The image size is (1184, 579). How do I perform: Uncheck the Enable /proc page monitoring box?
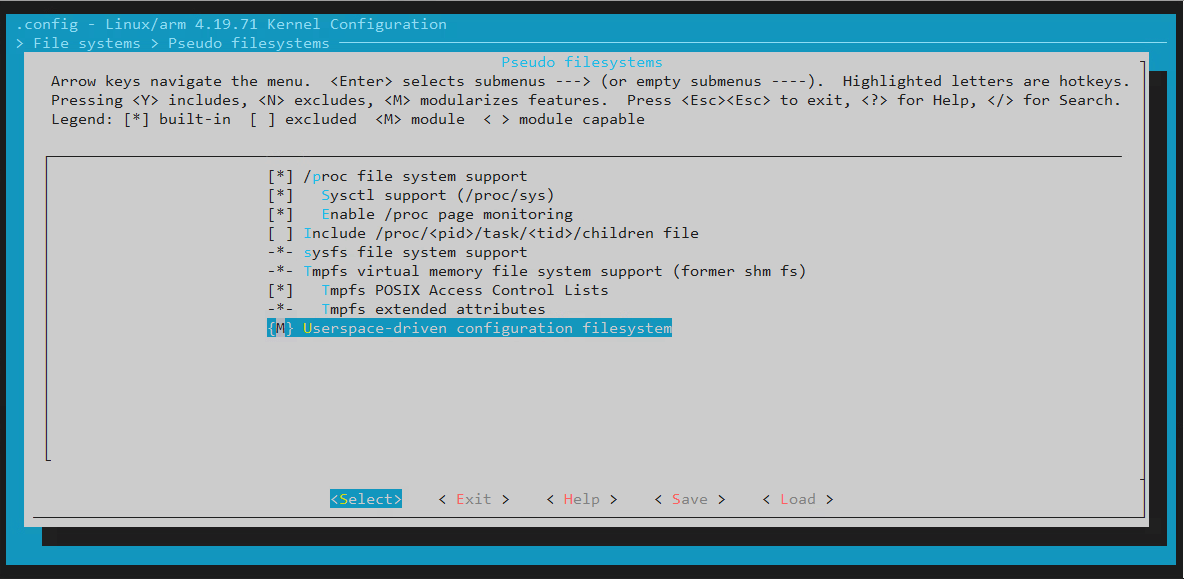pos(280,214)
